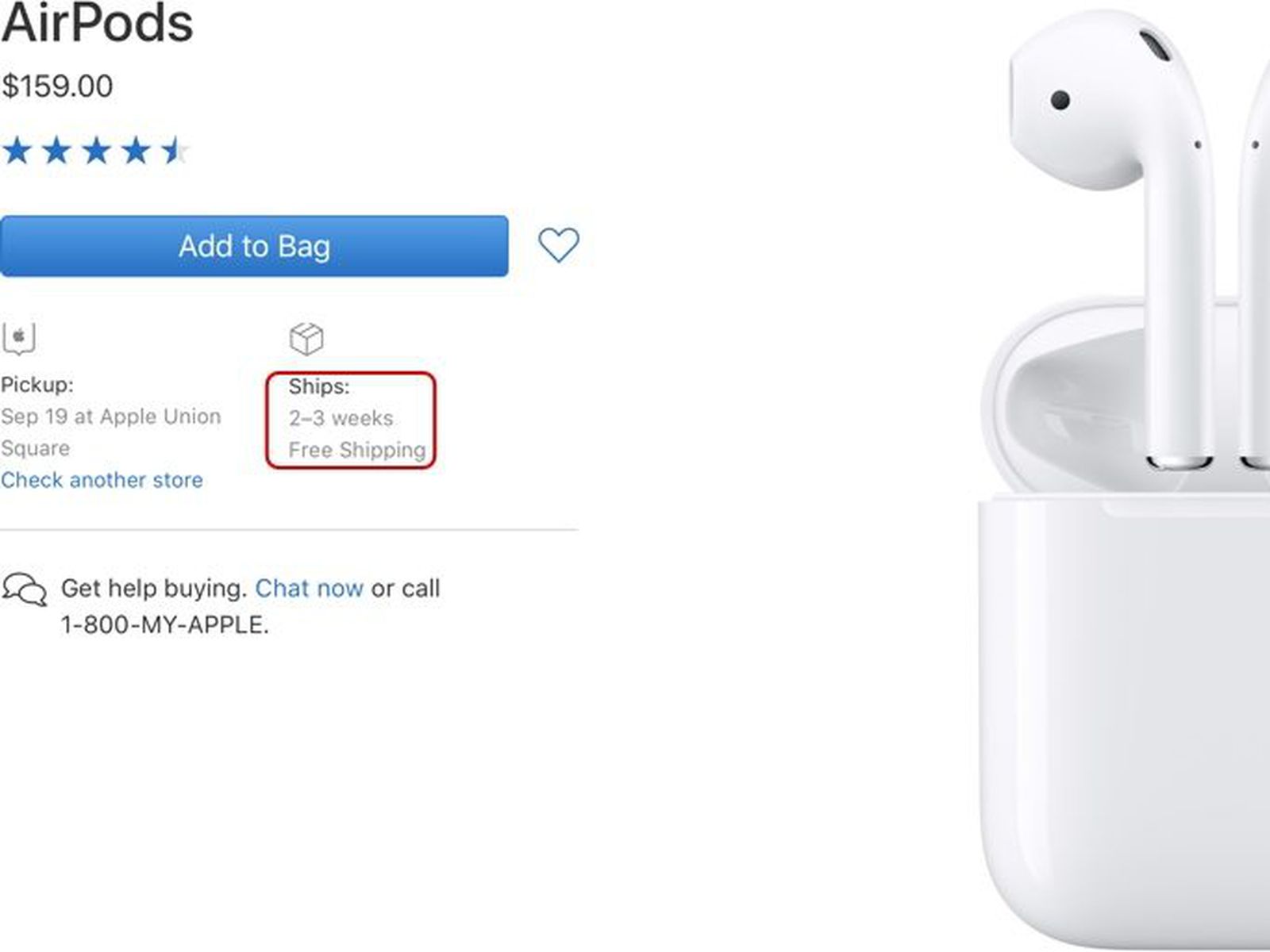1270x952 pixels.
Task: Open the Chat now link
Action: 309,588
